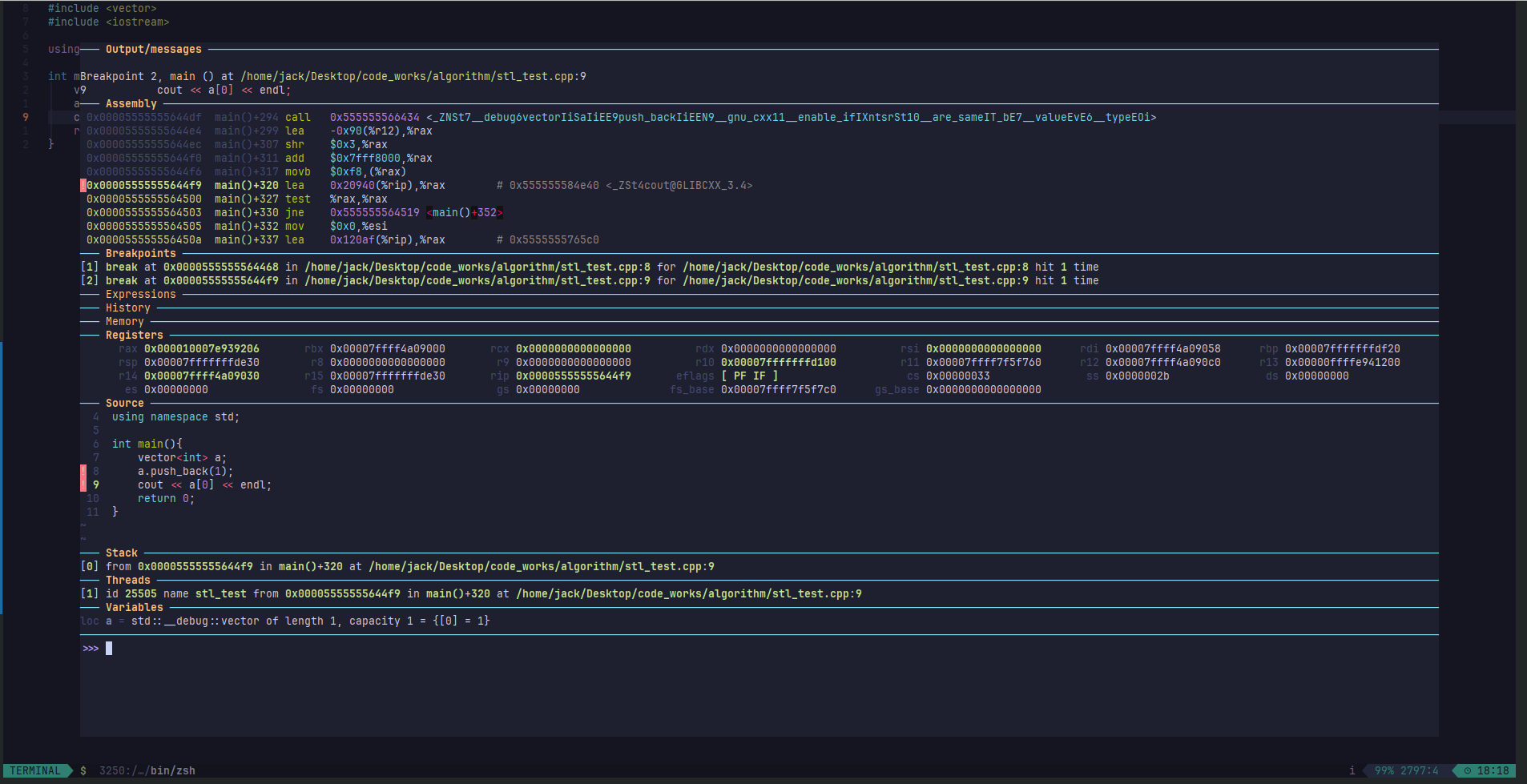This screenshot has width=1527, height=784.
Task: Click the 'Breakpoint 2, main ()' output message
Action: pyautogui.click(x=333, y=77)
